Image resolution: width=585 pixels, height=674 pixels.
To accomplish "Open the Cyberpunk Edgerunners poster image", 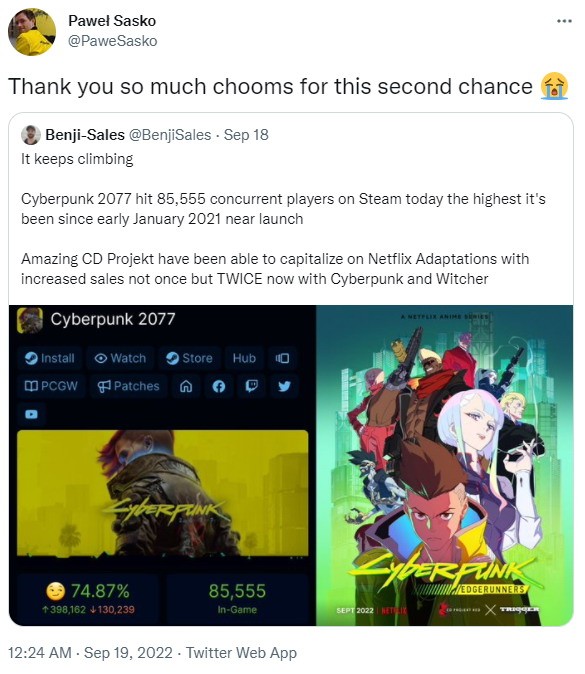I will (444, 465).
